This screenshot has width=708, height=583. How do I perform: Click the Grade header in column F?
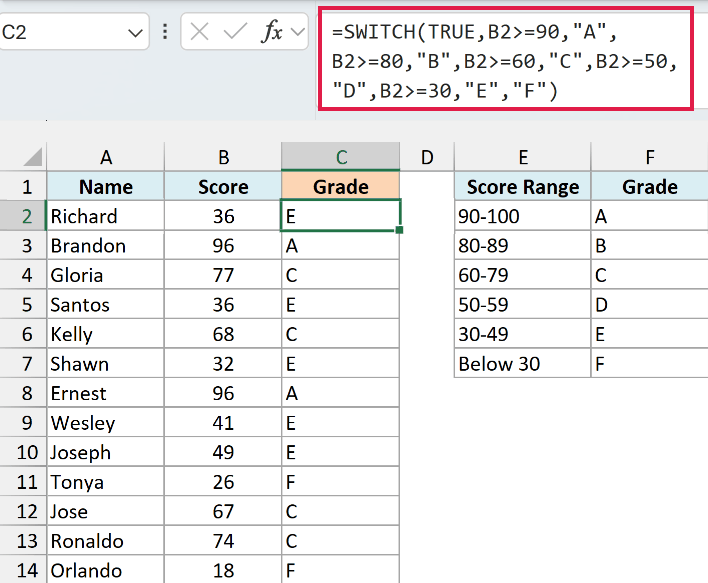point(649,187)
